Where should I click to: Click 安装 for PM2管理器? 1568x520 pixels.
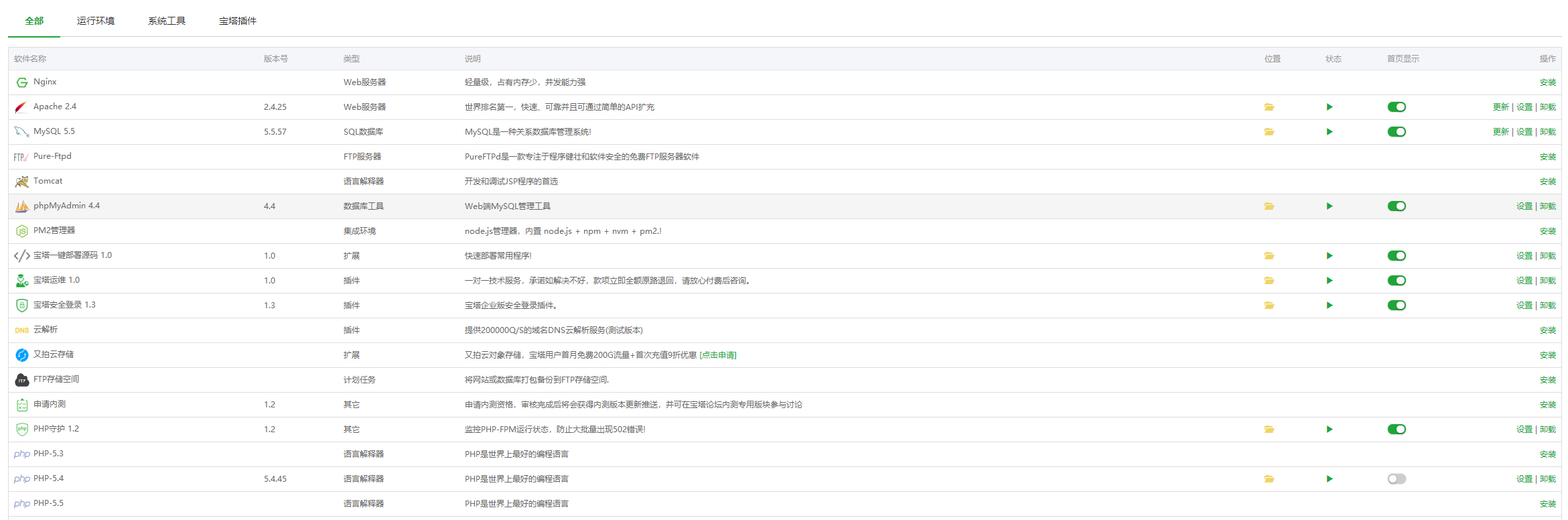coord(1548,231)
